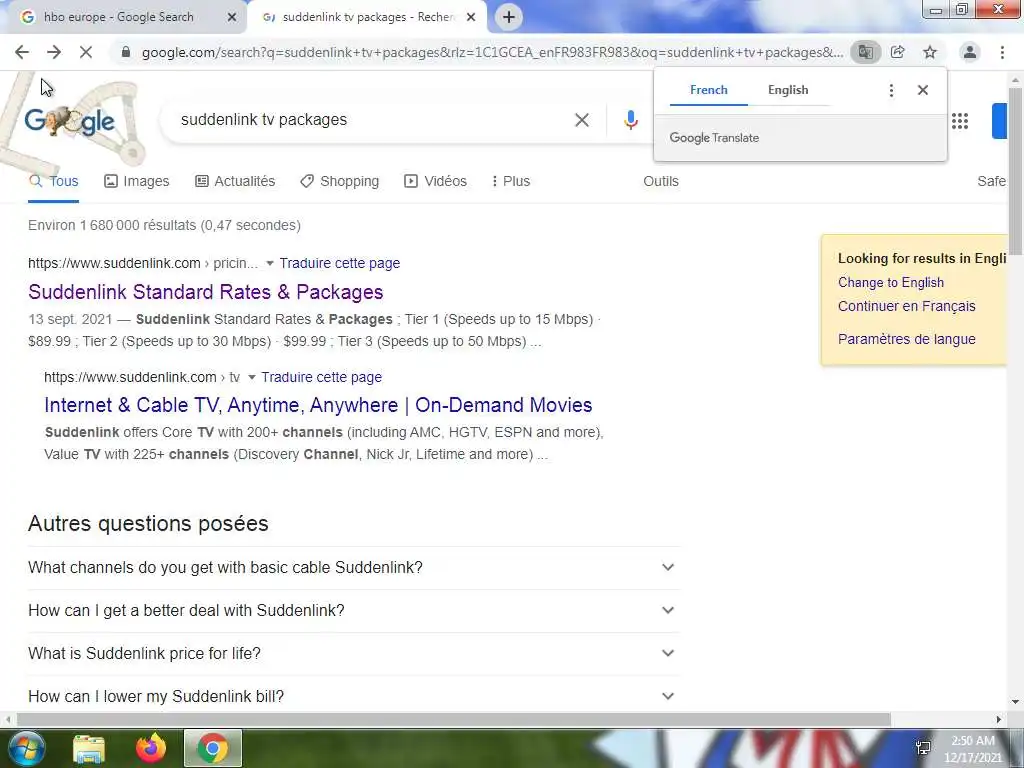Open the Windows Start menu

(27, 748)
